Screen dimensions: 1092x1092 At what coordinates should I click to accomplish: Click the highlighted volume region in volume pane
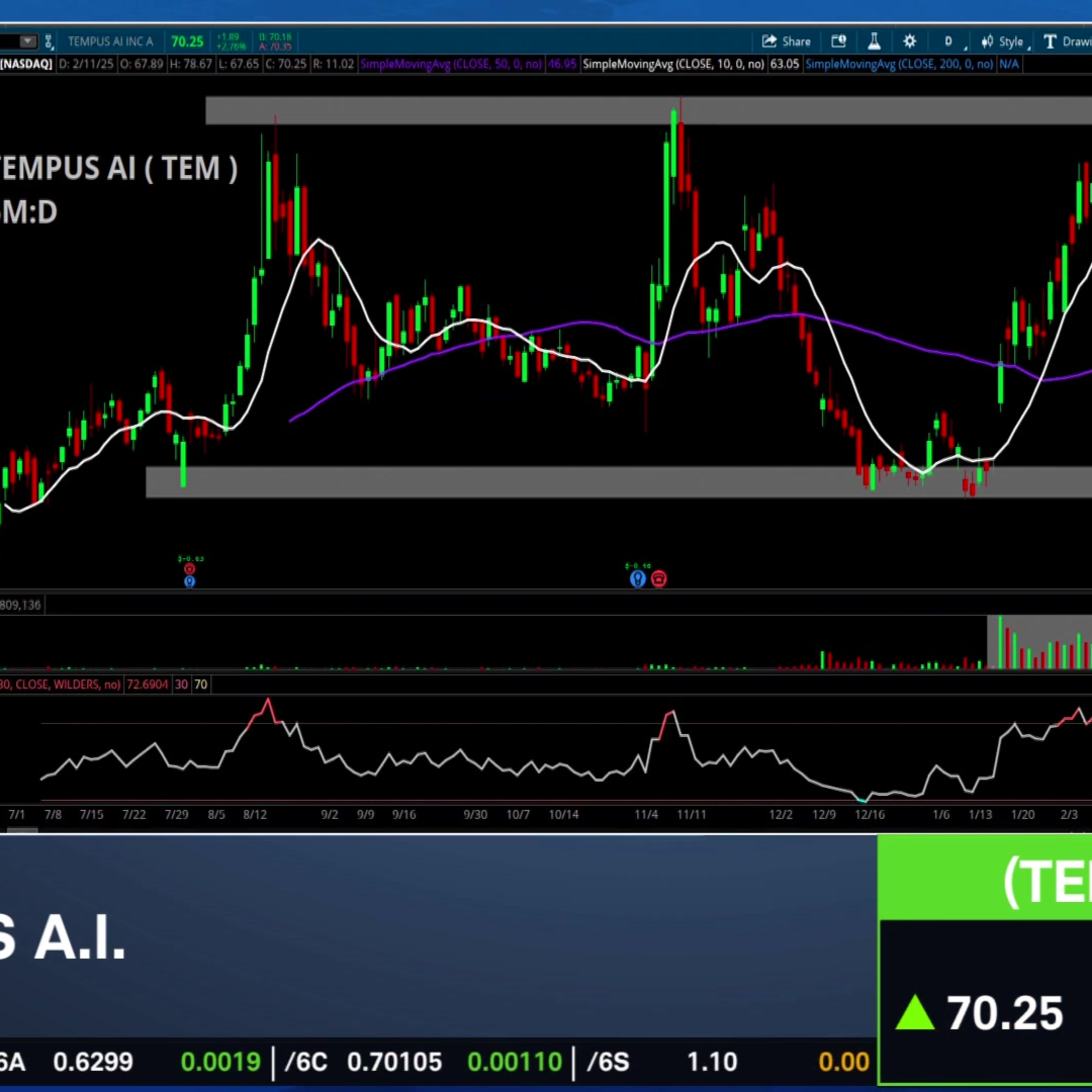(1040, 642)
